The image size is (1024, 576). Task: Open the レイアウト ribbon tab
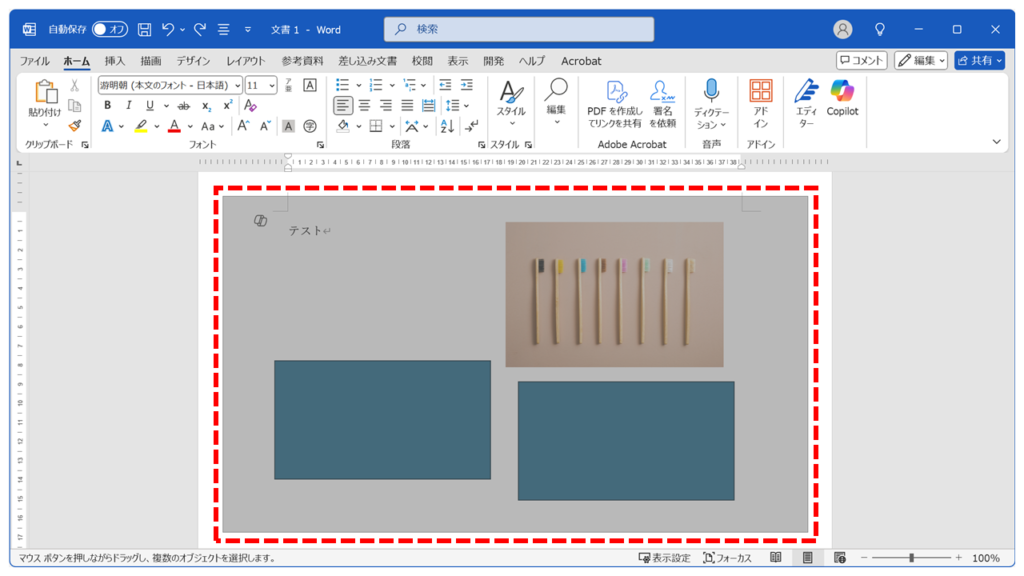pyautogui.click(x=246, y=61)
